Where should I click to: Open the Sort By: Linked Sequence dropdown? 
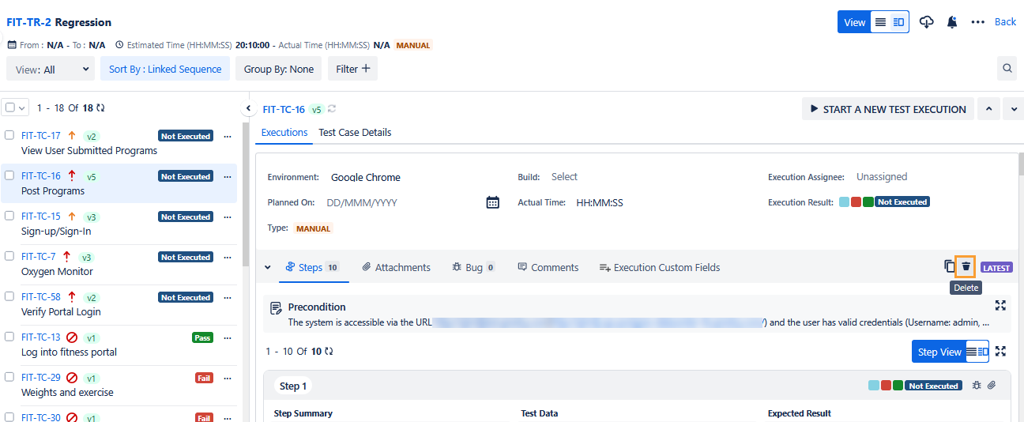pyautogui.click(x=165, y=69)
